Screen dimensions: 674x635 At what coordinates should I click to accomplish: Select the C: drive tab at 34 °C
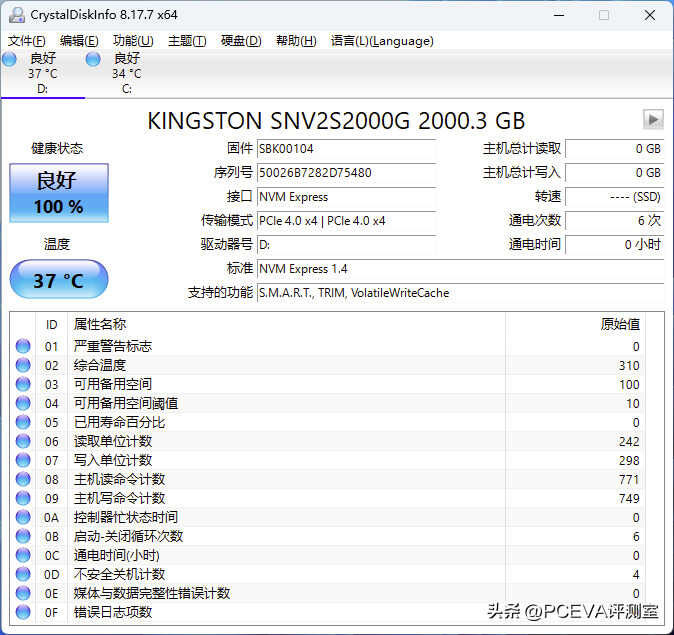pyautogui.click(x=127, y=74)
